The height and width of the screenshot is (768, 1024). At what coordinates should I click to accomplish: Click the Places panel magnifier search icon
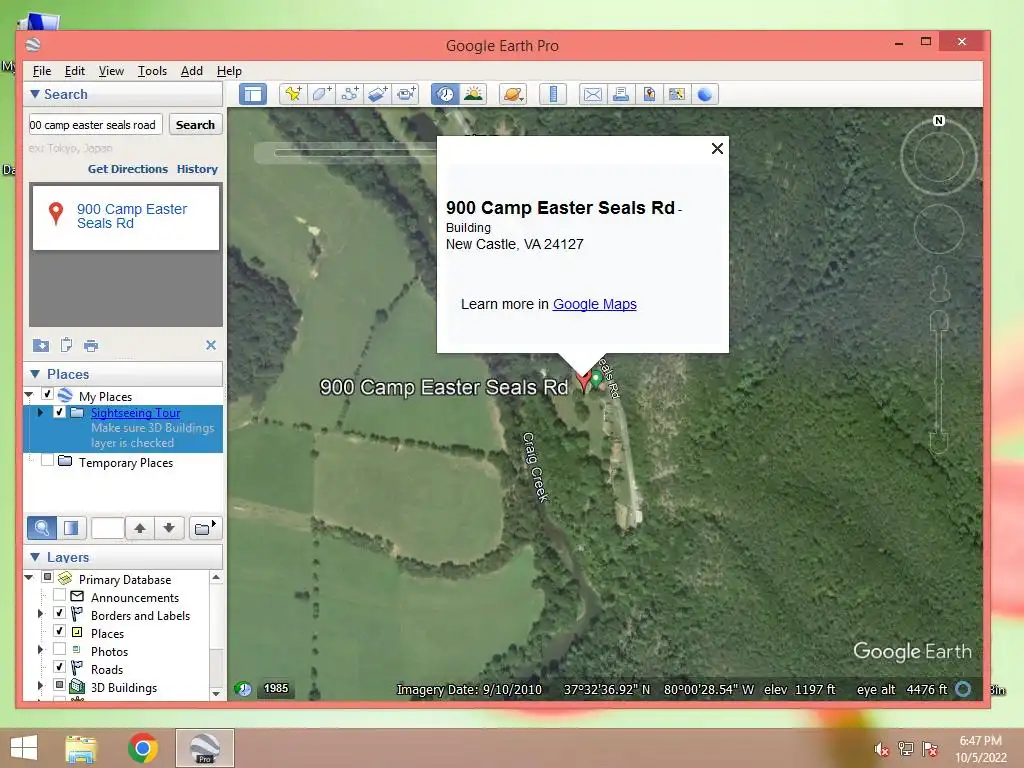pos(42,528)
